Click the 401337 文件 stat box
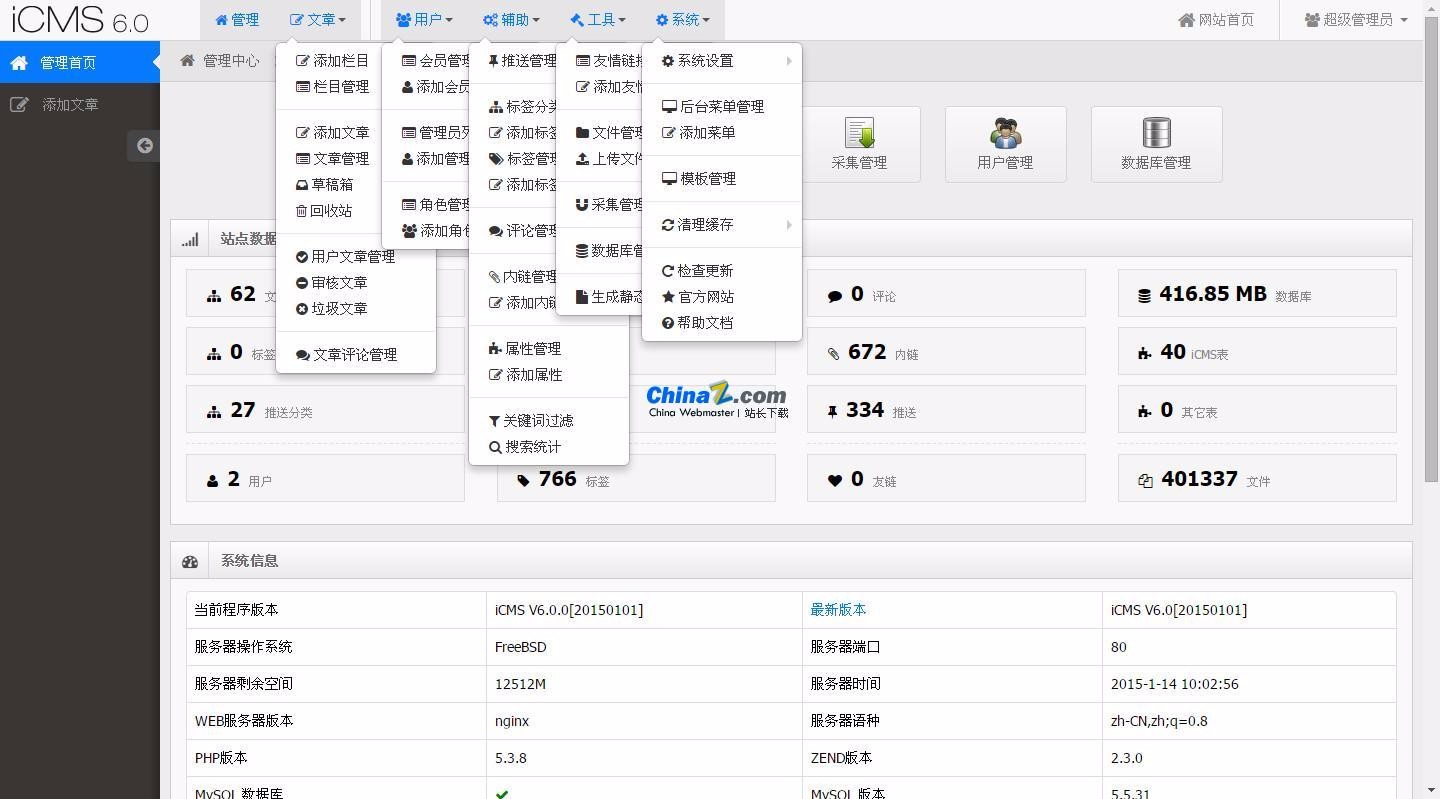This screenshot has height=799, width=1440. point(1257,479)
